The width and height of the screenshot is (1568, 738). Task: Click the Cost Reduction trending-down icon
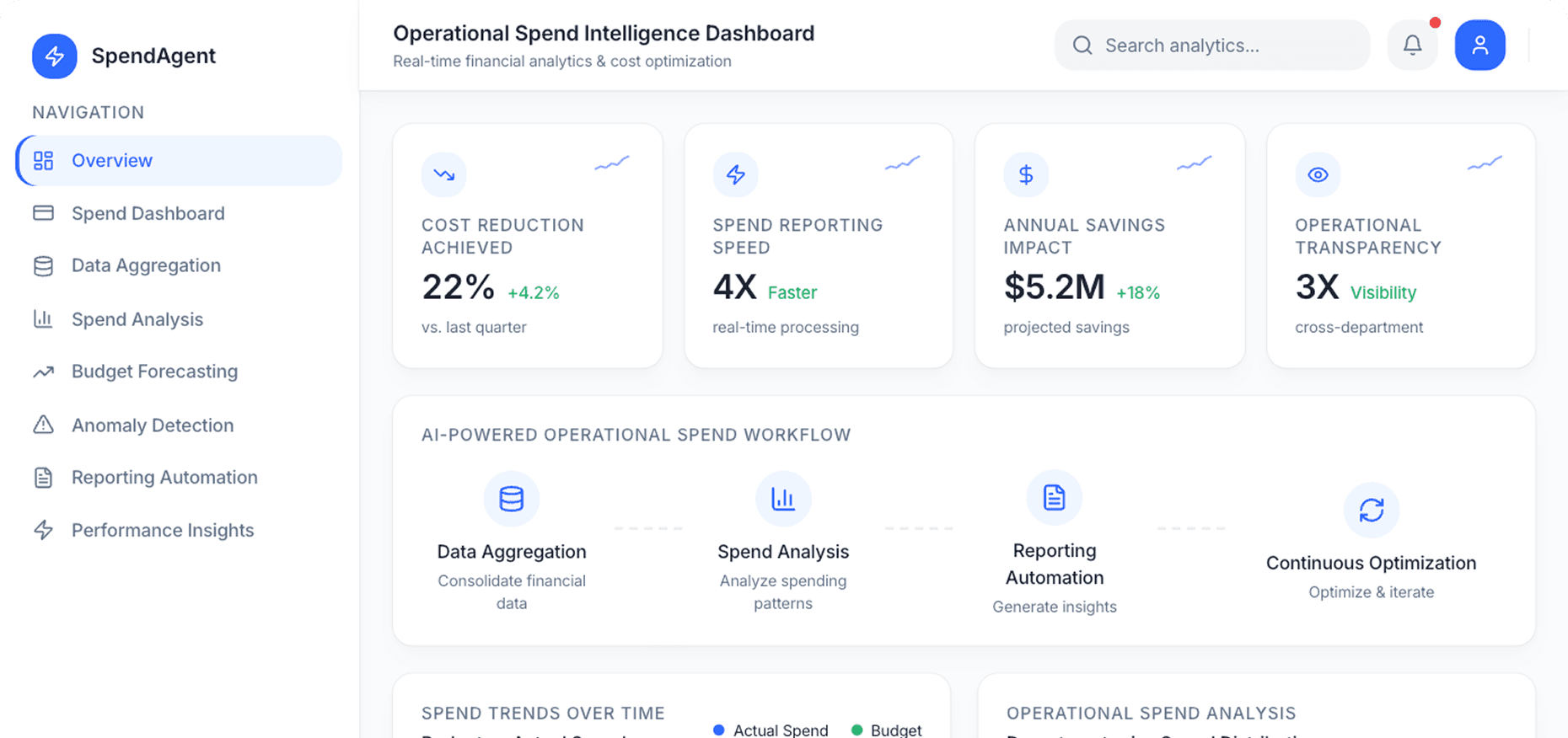444,174
